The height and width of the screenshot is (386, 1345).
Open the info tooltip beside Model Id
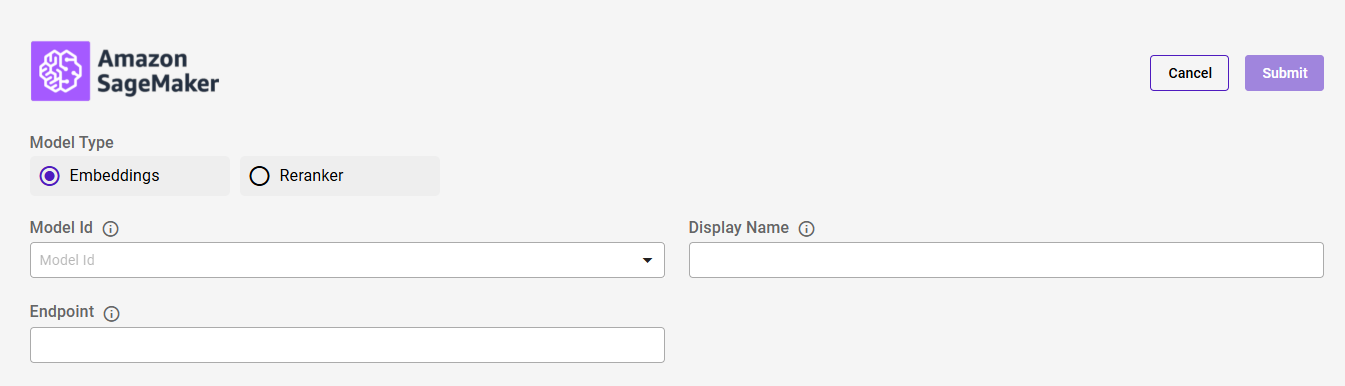click(x=111, y=229)
